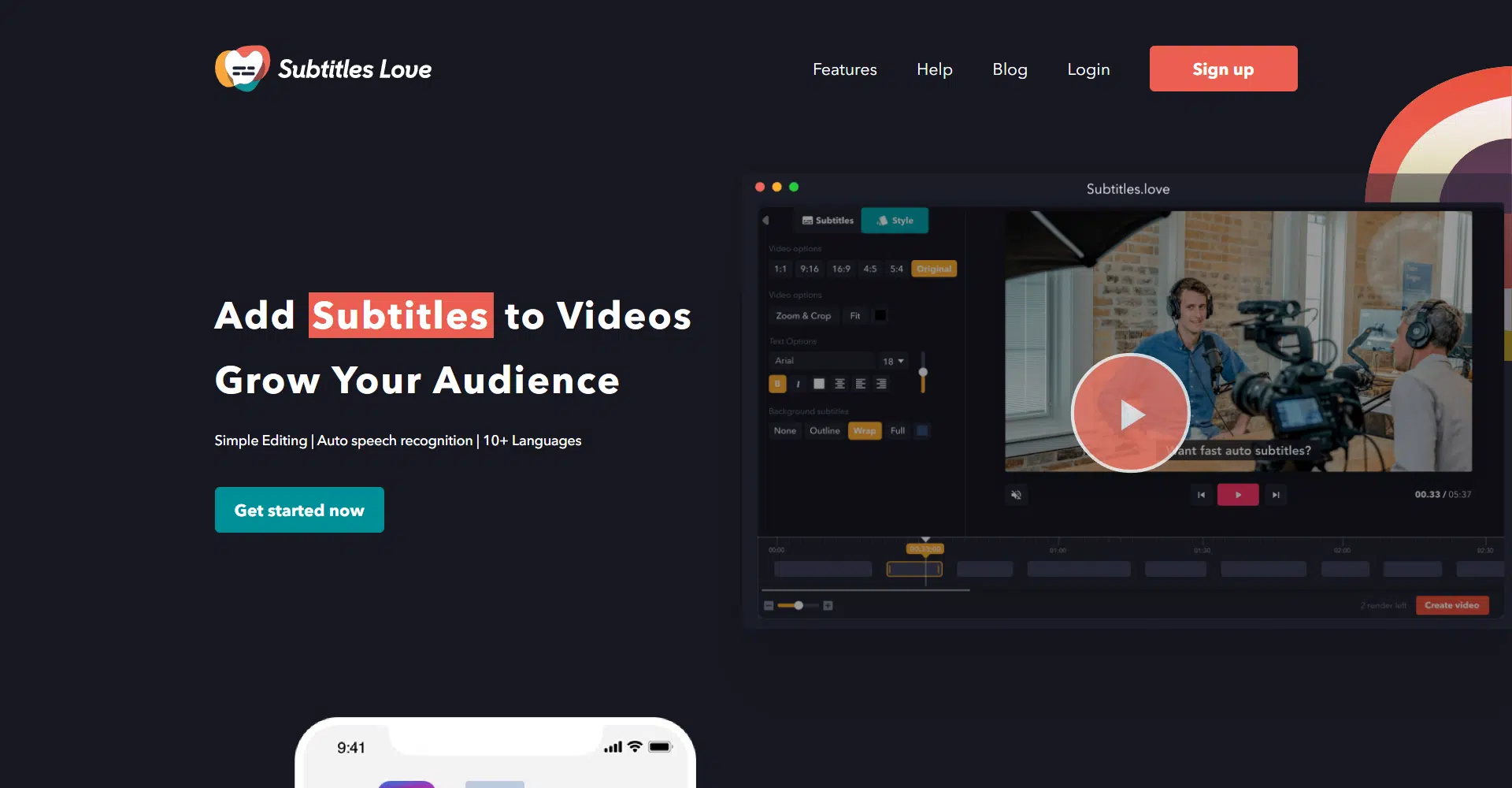The image size is (1512, 788).
Task: Click the Subtitles Love heart logo
Action: [242, 69]
